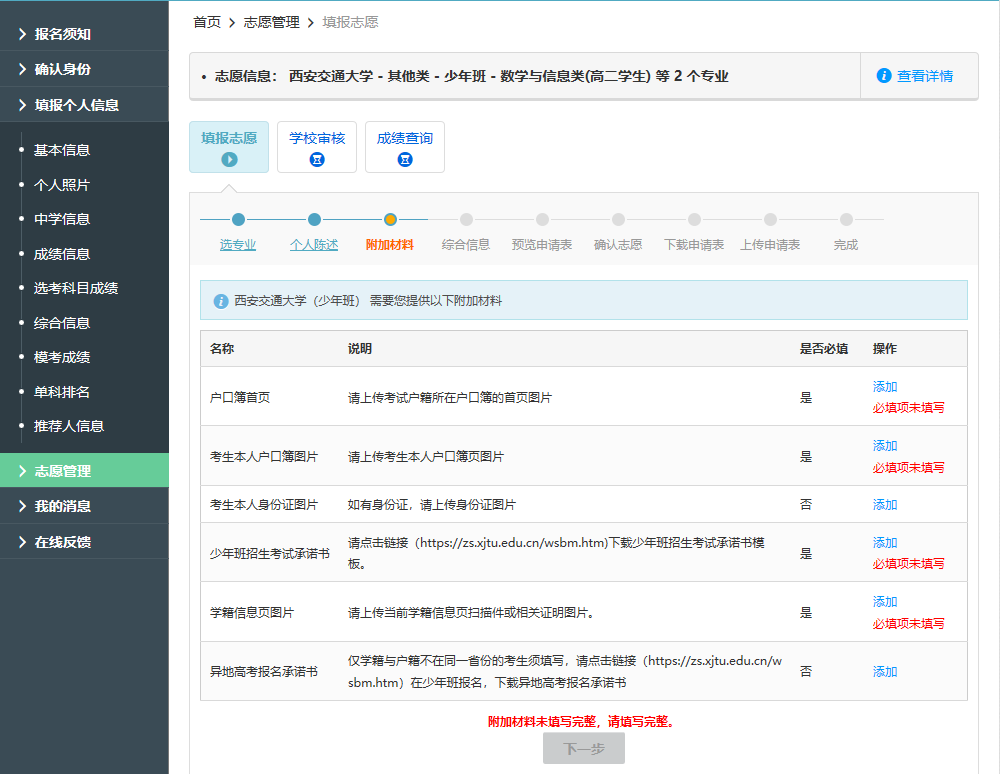Click the 选专业 step circle

(238, 220)
